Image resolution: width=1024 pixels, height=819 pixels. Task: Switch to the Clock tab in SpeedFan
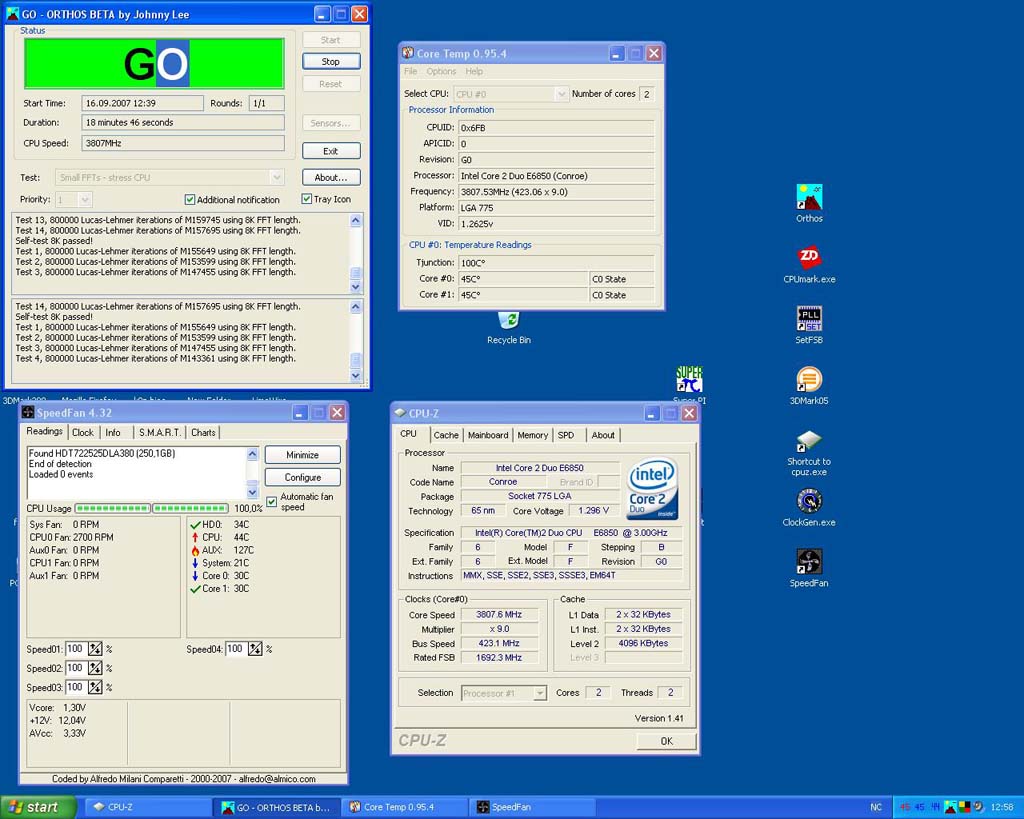83,432
